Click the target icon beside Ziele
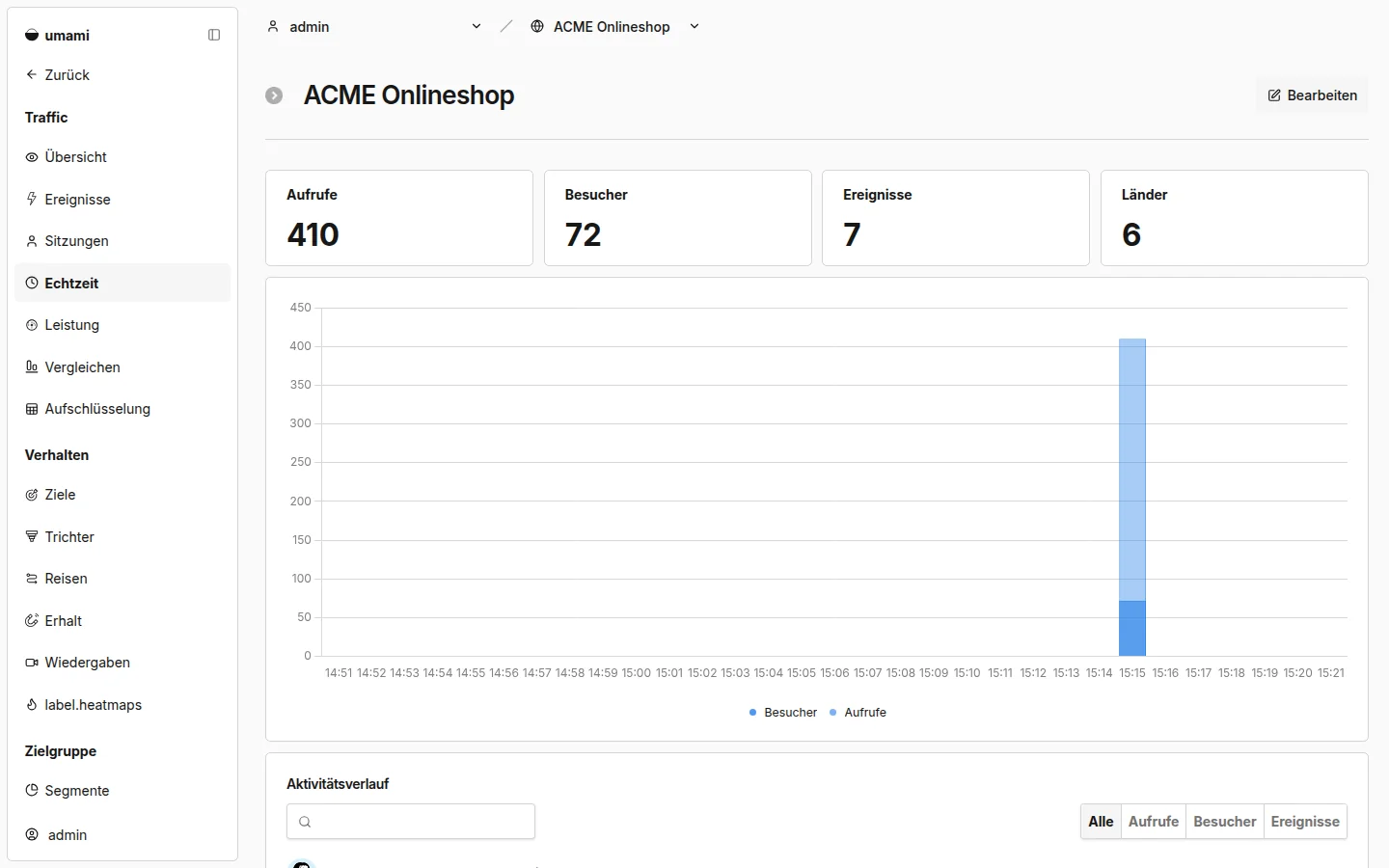Image resolution: width=1389 pixels, height=868 pixels. [32, 495]
